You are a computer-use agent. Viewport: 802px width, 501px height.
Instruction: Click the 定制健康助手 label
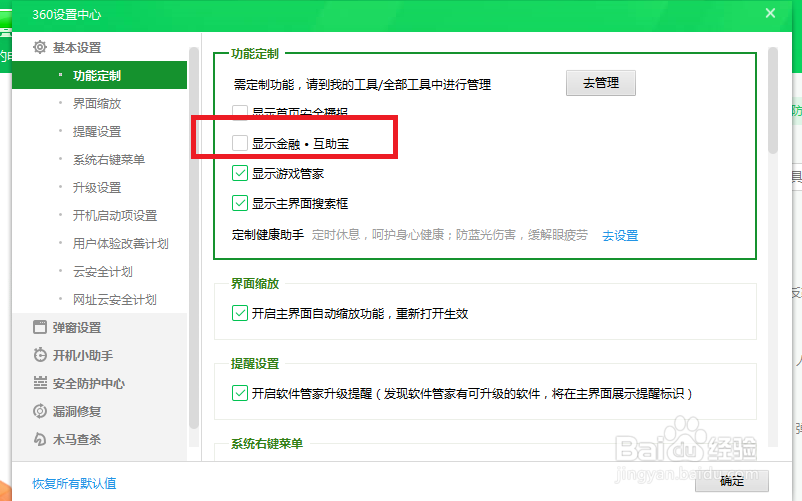pyautogui.click(x=268, y=235)
